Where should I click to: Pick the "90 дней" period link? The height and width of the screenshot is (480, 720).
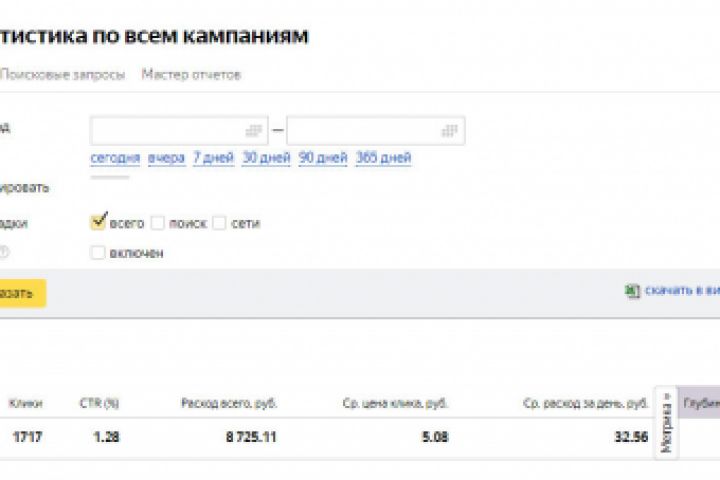pos(323,158)
